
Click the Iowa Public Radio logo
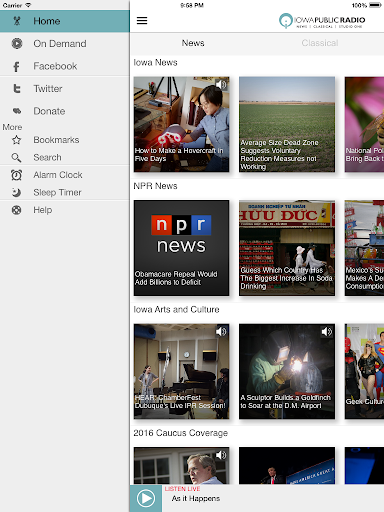tap(322, 21)
